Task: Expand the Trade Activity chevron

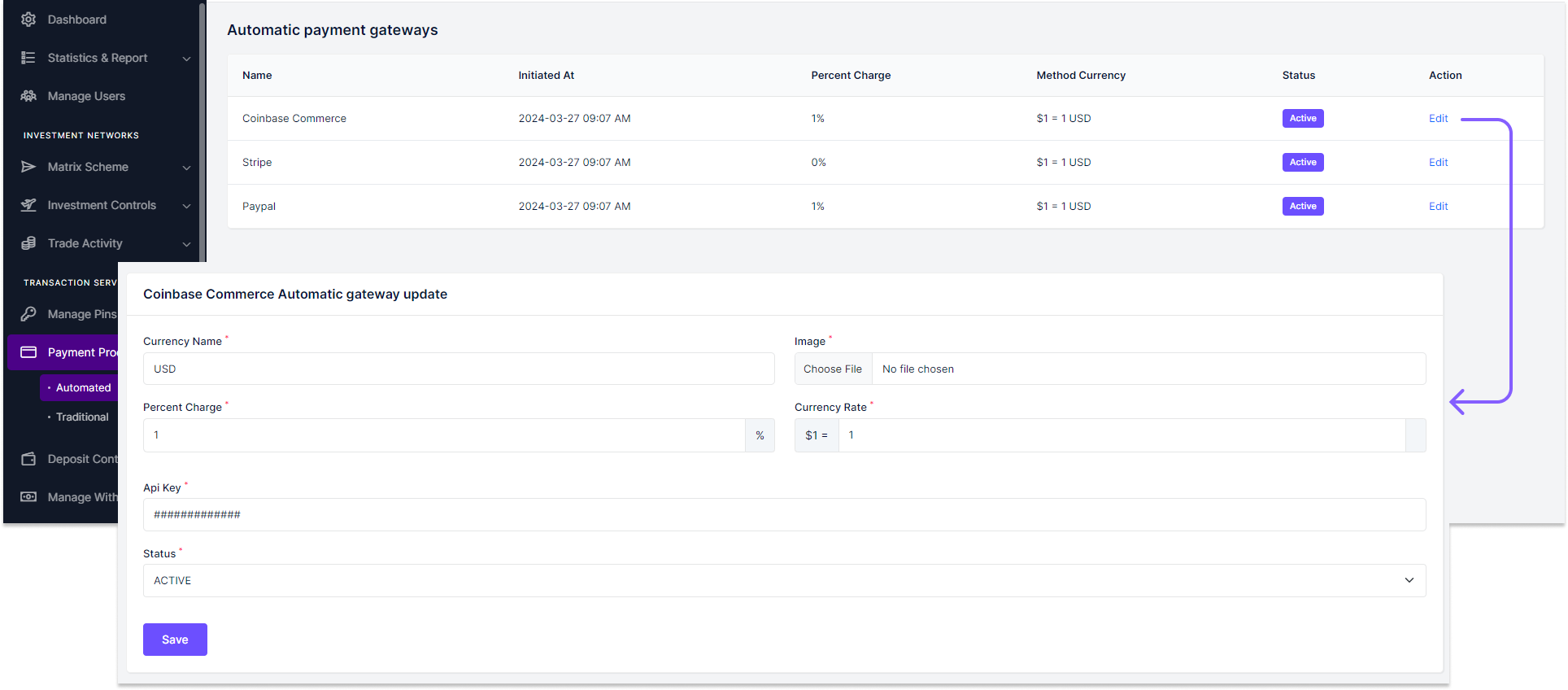Action: [x=186, y=244]
